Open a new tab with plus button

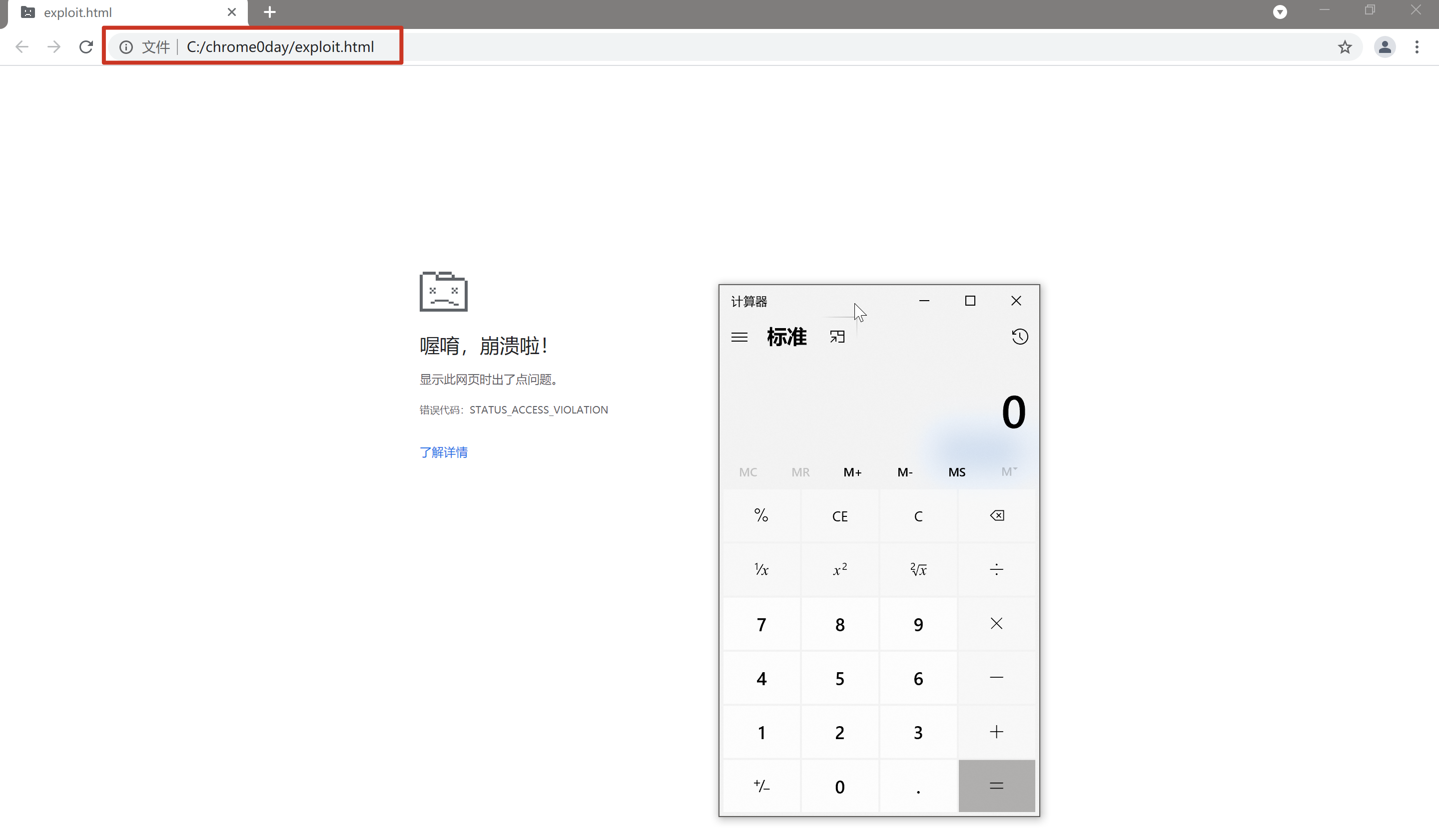pos(269,12)
